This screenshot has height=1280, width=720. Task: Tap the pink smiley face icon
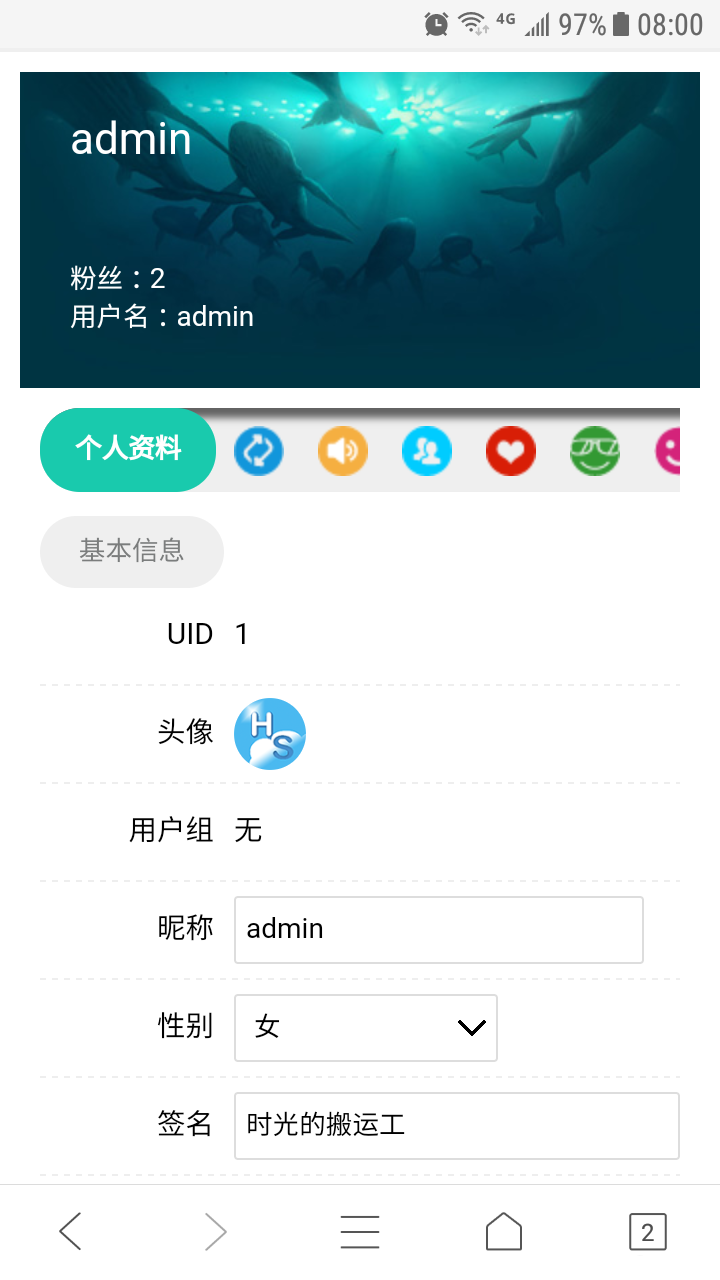(x=668, y=451)
